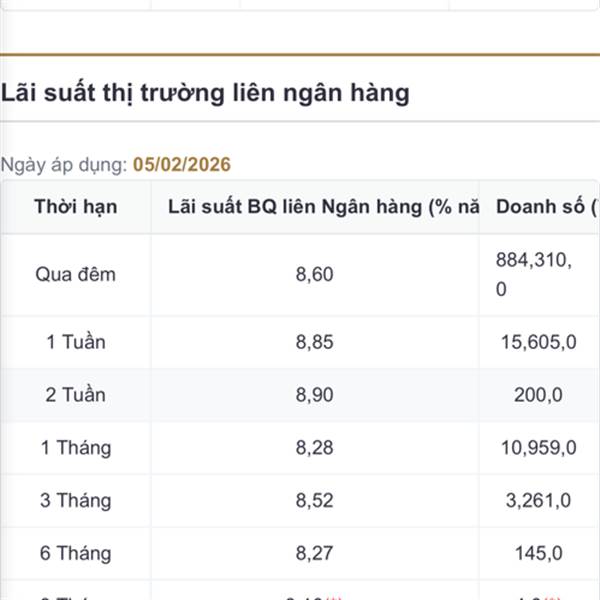Click the 3-month rate 8,52
This screenshot has width=600, height=600.
pos(315,501)
